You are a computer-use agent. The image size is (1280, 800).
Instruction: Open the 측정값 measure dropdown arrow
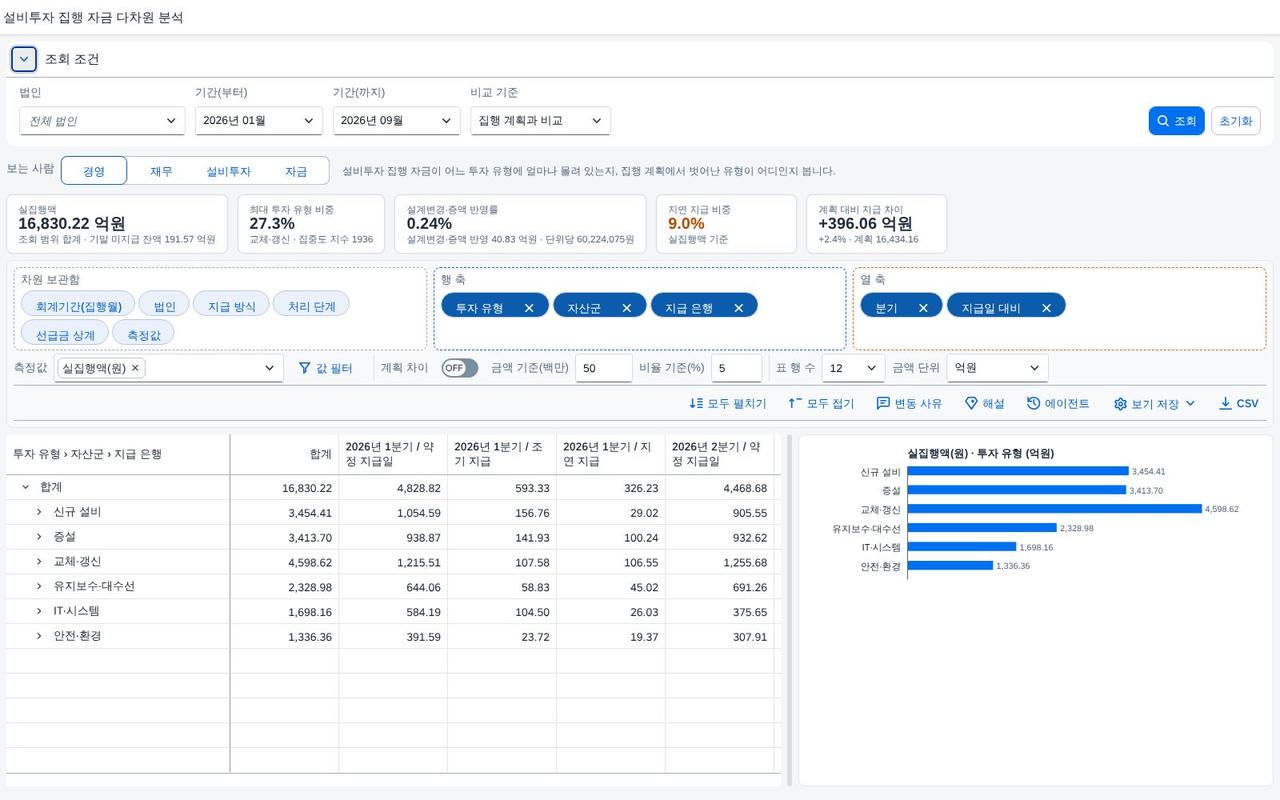[x=269, y=368]
